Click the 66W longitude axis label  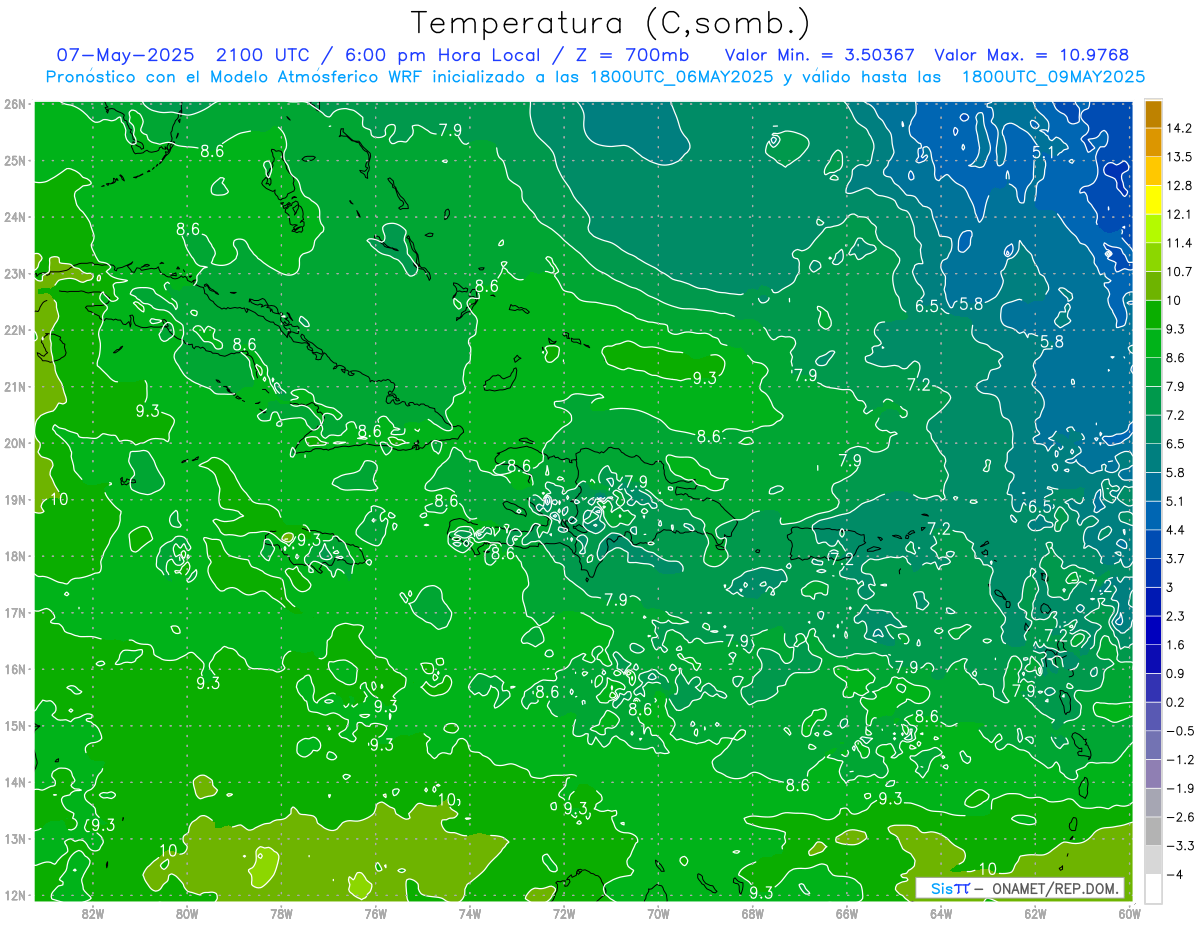pos(847,912)
